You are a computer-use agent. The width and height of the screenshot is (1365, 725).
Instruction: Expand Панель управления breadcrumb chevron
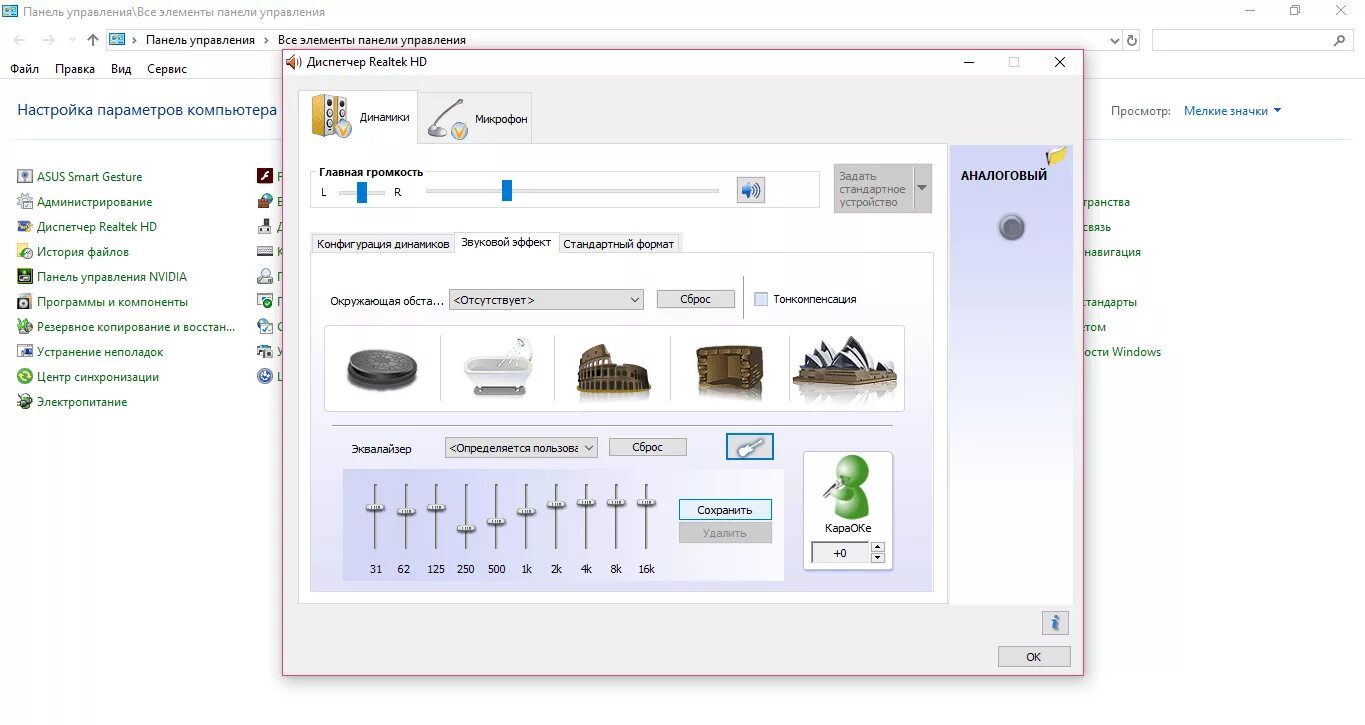(x=266, y=40)
